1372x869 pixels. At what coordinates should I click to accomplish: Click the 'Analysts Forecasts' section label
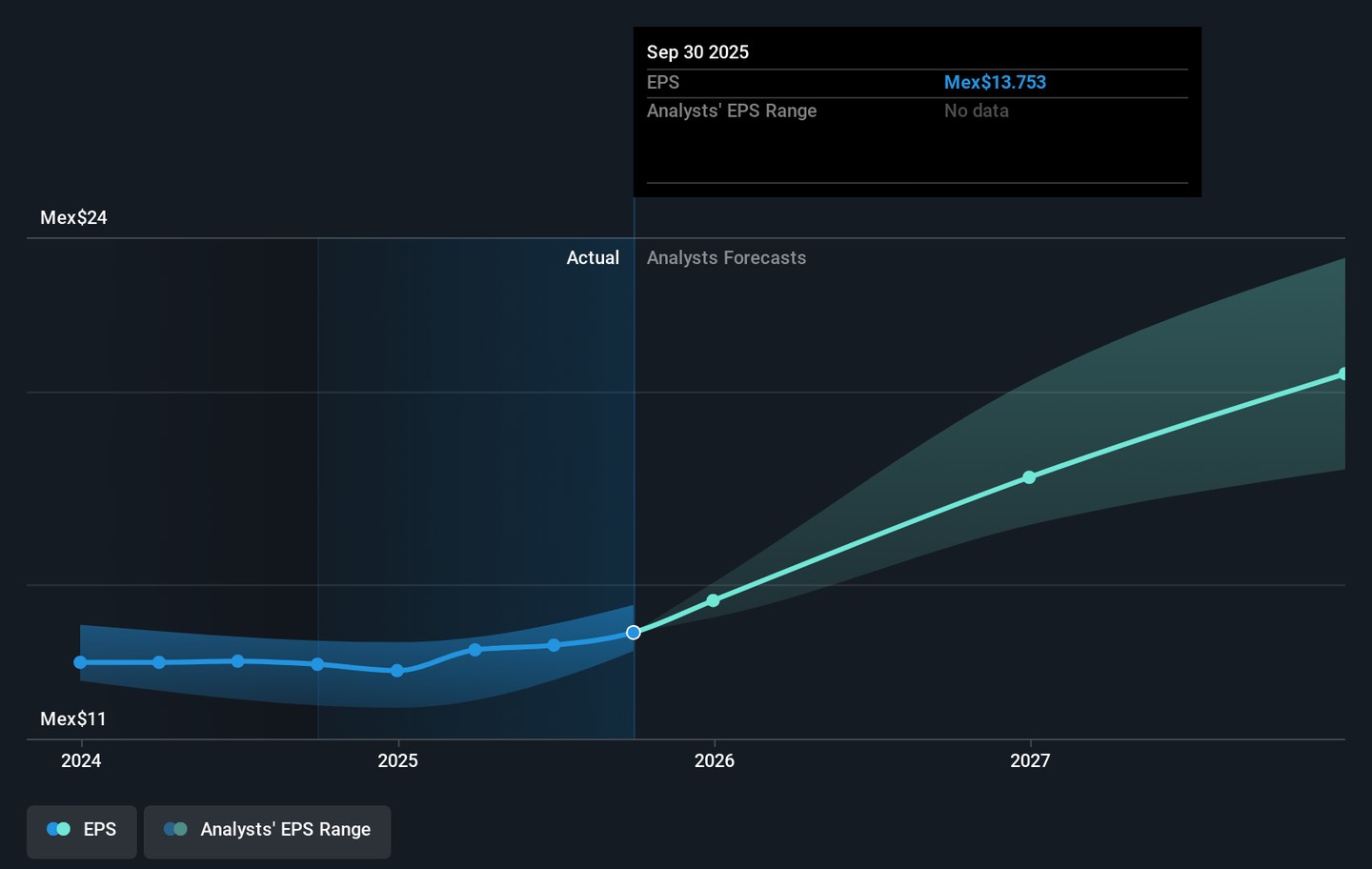tap(726, 258)
